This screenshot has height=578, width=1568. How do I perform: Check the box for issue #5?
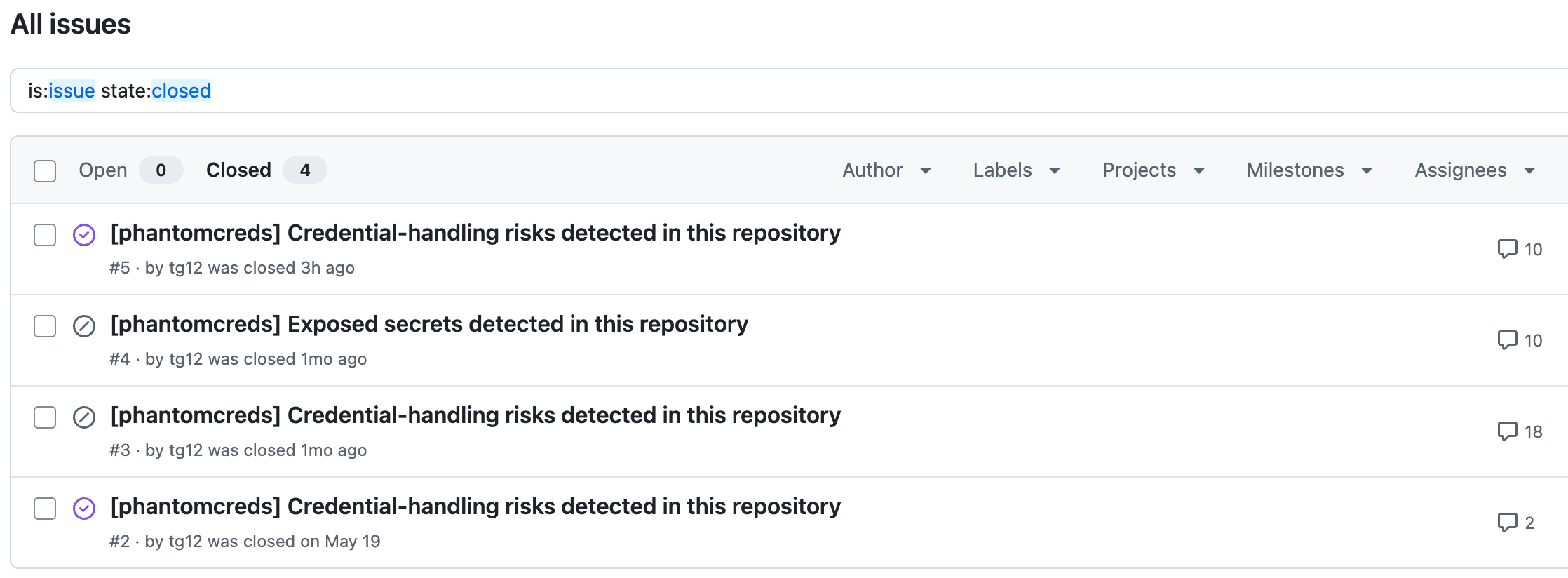coord(45,235)
